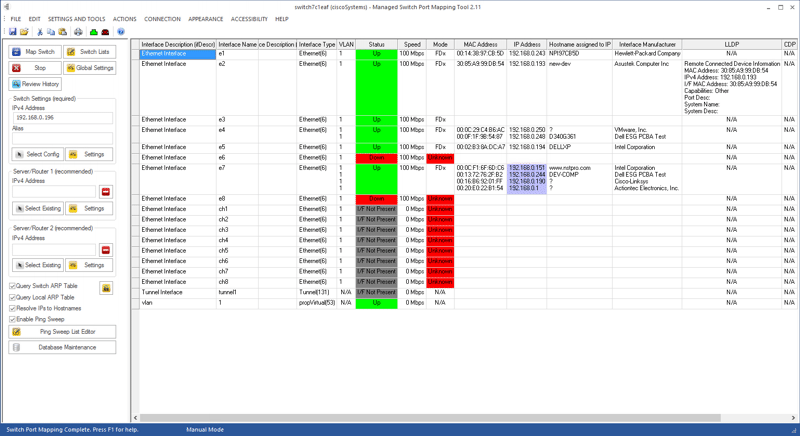Open Review History

pos(35,84)
